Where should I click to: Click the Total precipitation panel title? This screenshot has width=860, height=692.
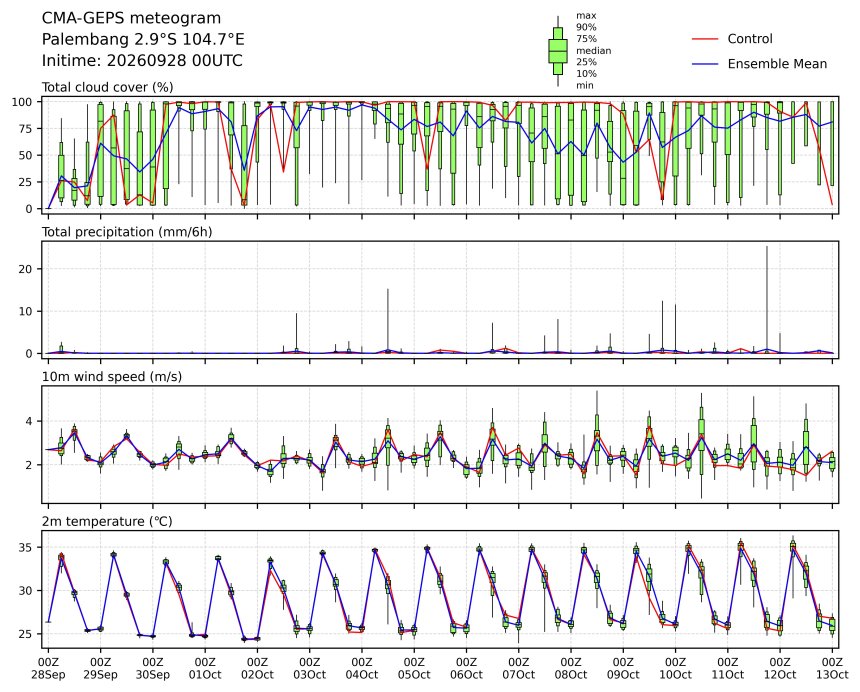(127, 232)
